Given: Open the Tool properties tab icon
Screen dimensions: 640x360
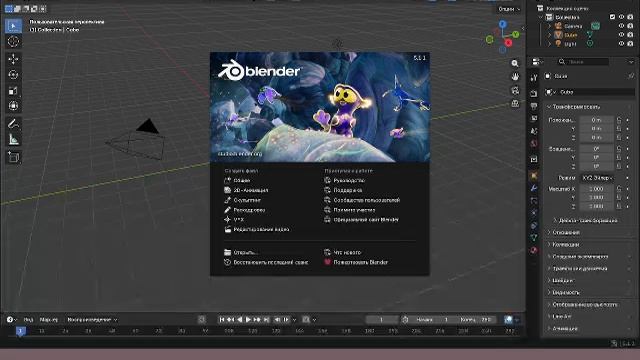Looking at the screenshot, I should (534, 78).
